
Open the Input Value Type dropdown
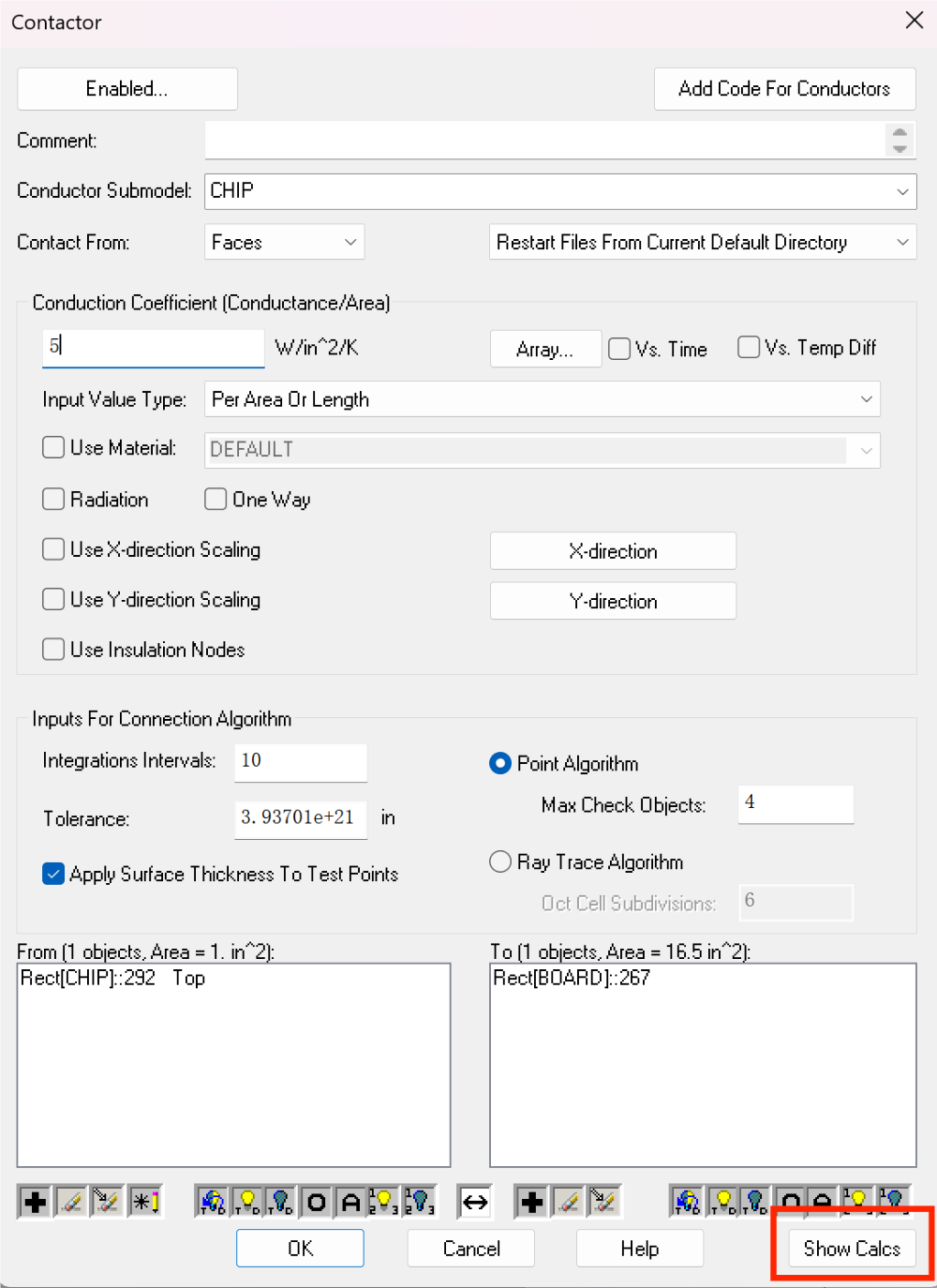pyautogui.click(x=543, y=399)
